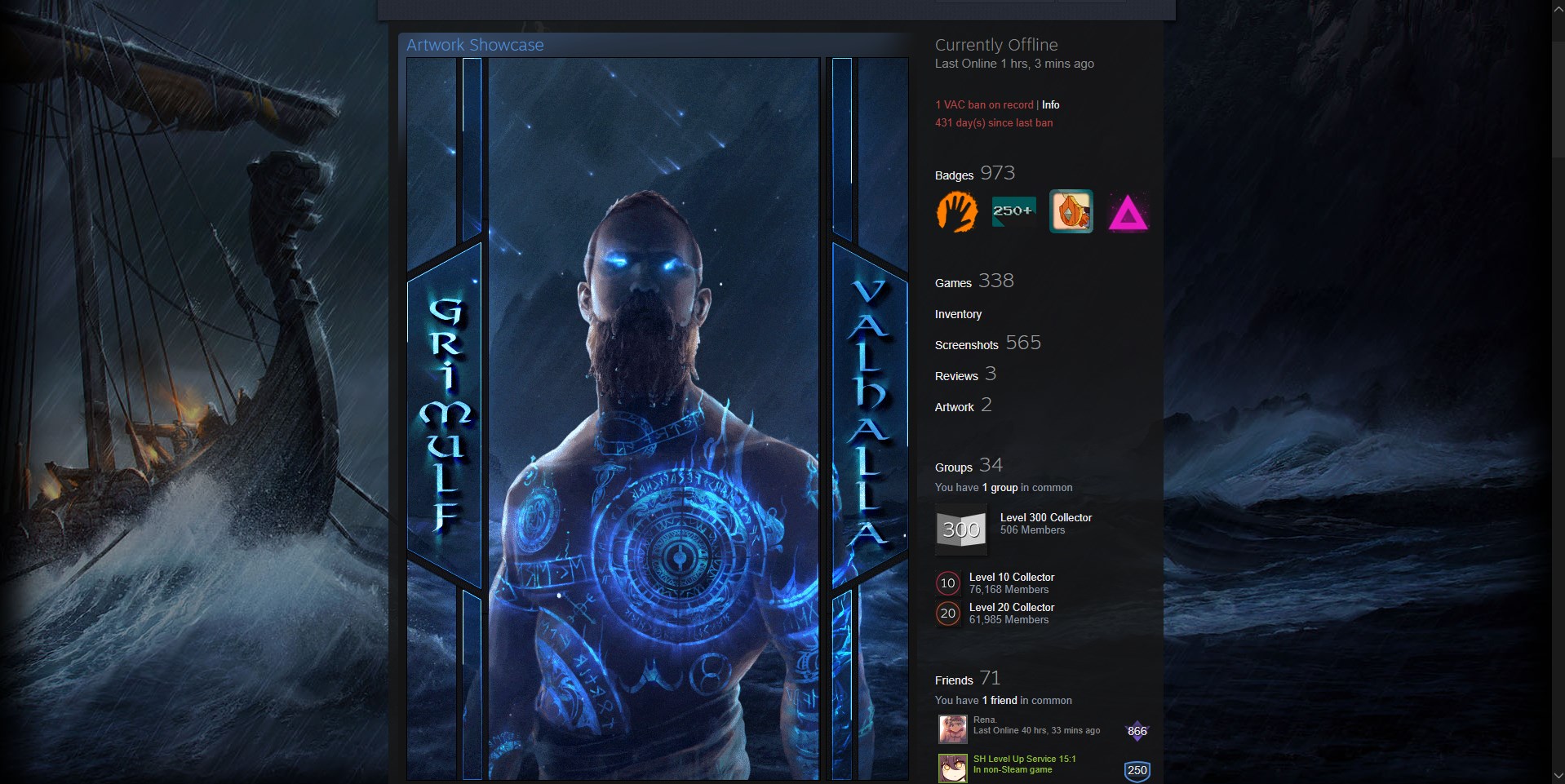
Task: Click the level 250 friend badge
Action: [x=1137, y=770]
